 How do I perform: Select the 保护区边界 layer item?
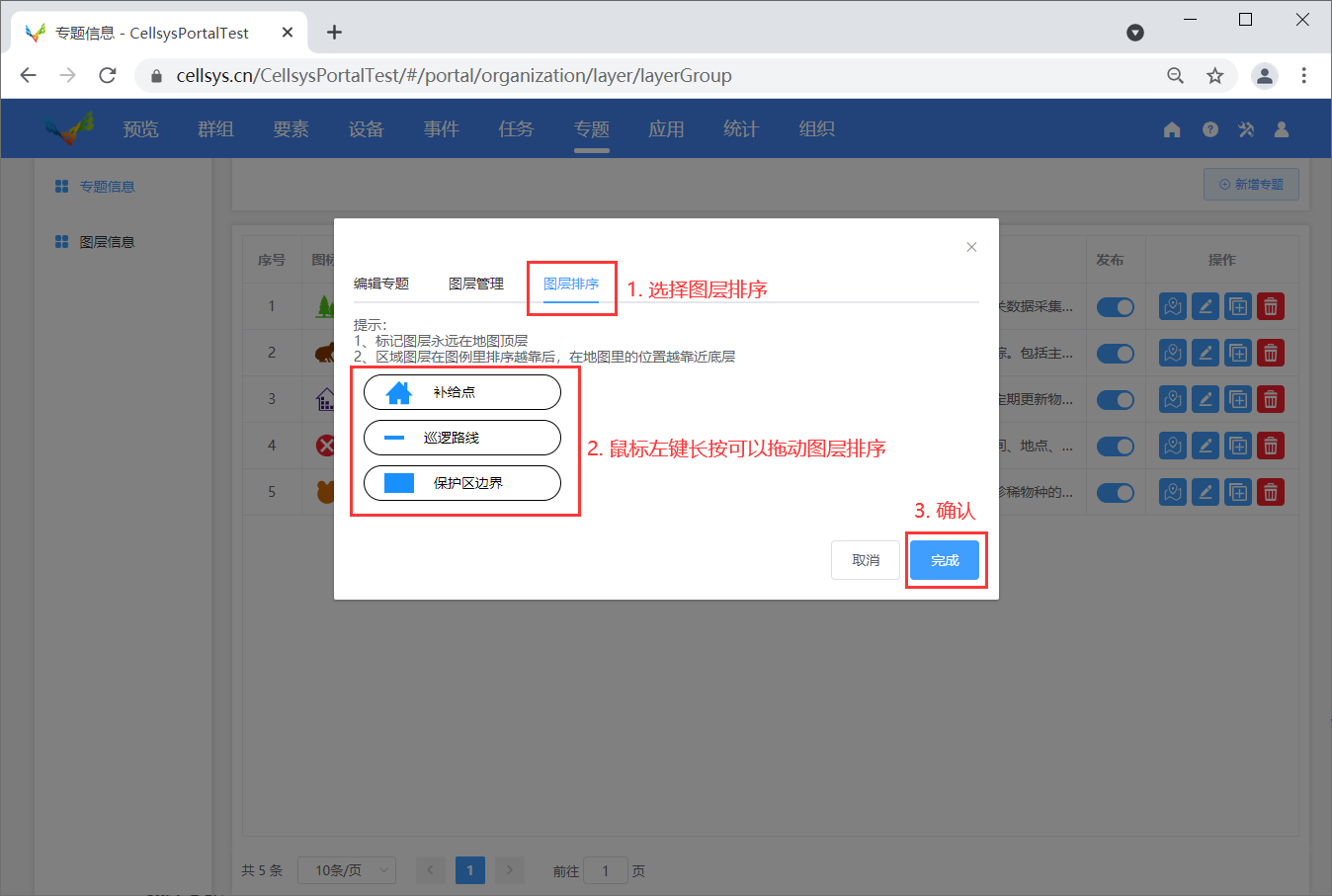point(462,483)
